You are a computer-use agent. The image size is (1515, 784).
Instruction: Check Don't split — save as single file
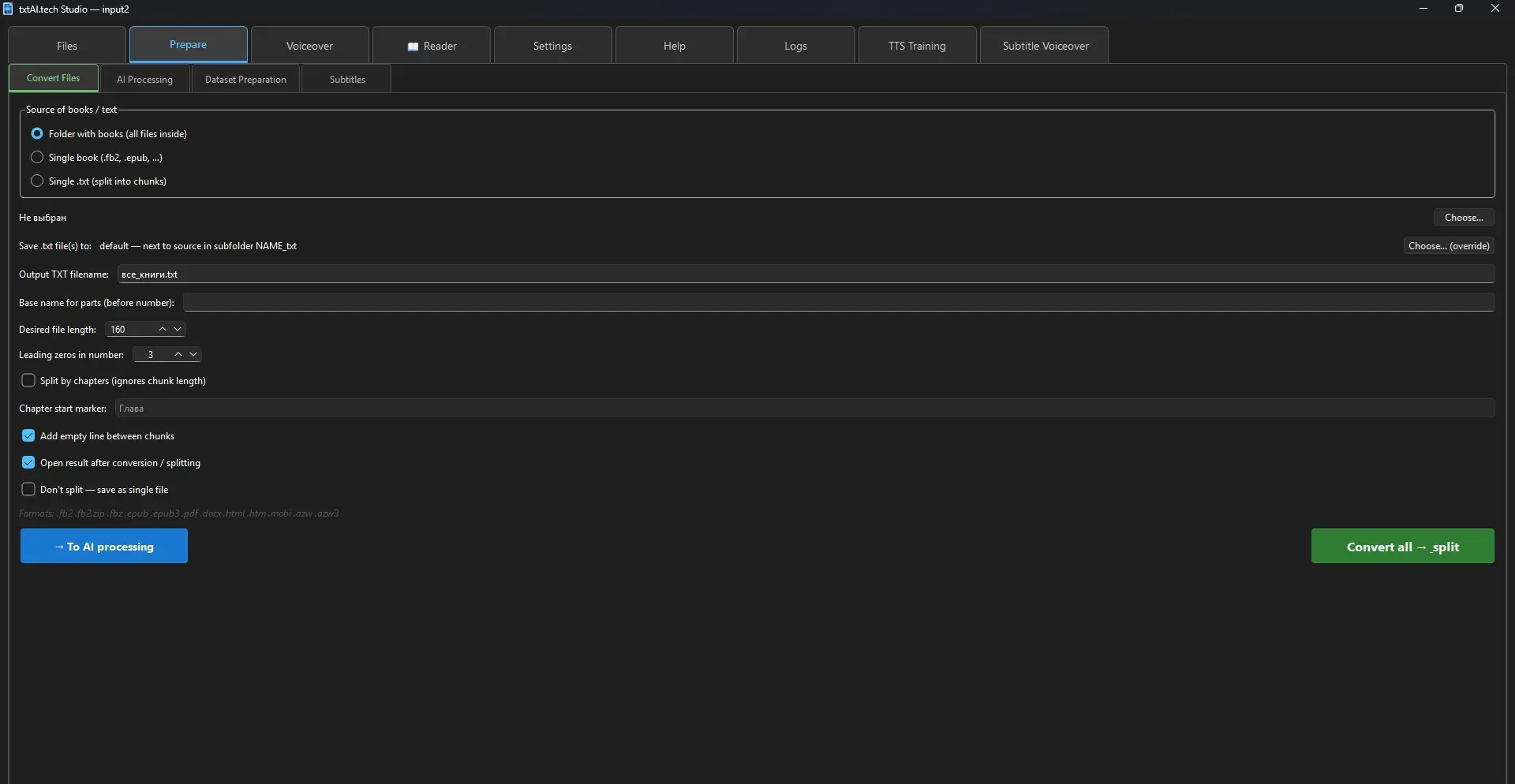coord(28,489)
